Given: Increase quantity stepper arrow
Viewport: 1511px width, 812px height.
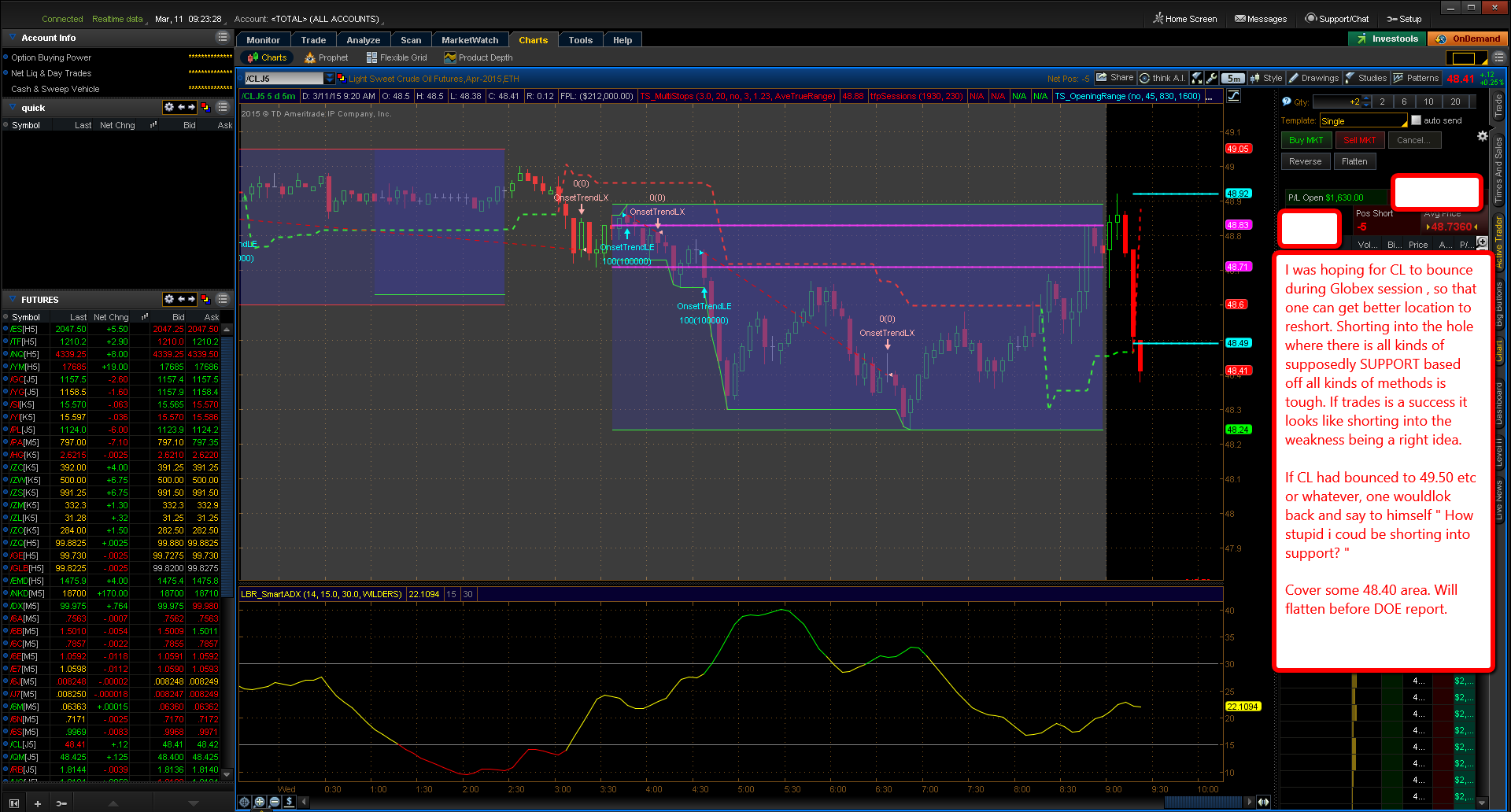Looking at the screenshot, I should [x=1367, y=98].
